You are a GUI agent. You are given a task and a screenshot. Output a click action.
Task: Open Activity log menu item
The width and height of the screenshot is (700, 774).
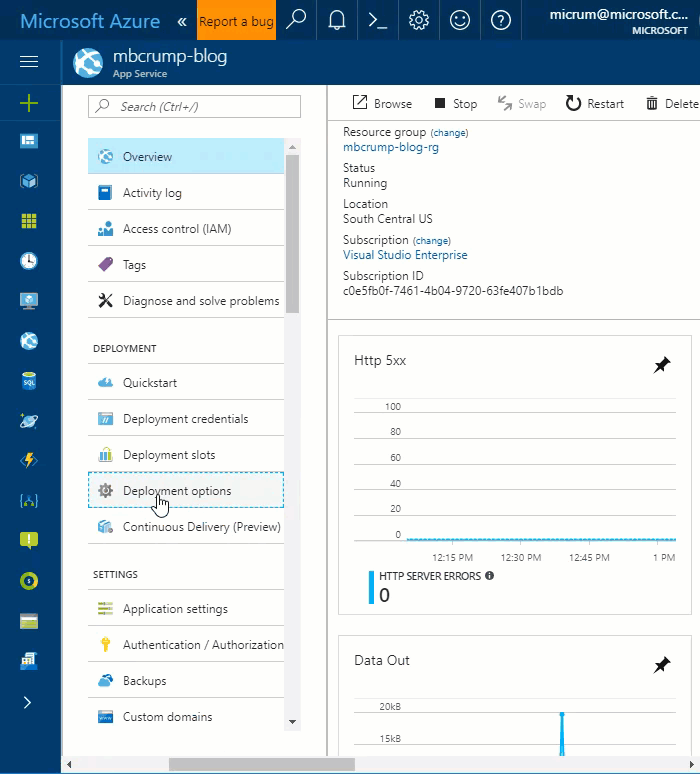click(x=186, y=193)
